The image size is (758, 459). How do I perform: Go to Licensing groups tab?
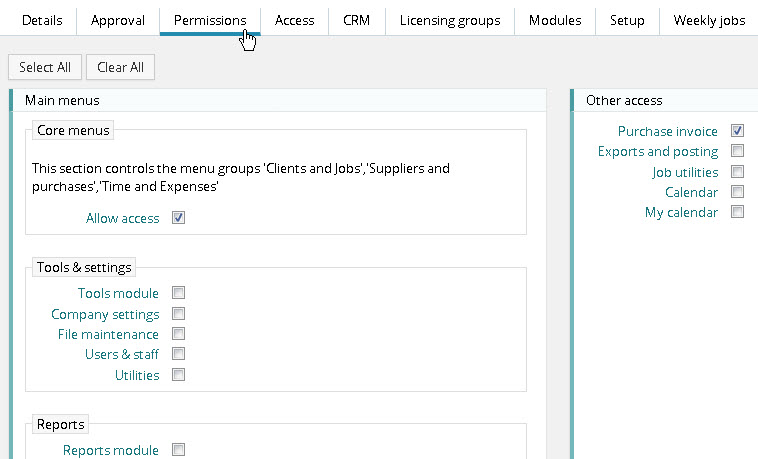coord(449,20)
